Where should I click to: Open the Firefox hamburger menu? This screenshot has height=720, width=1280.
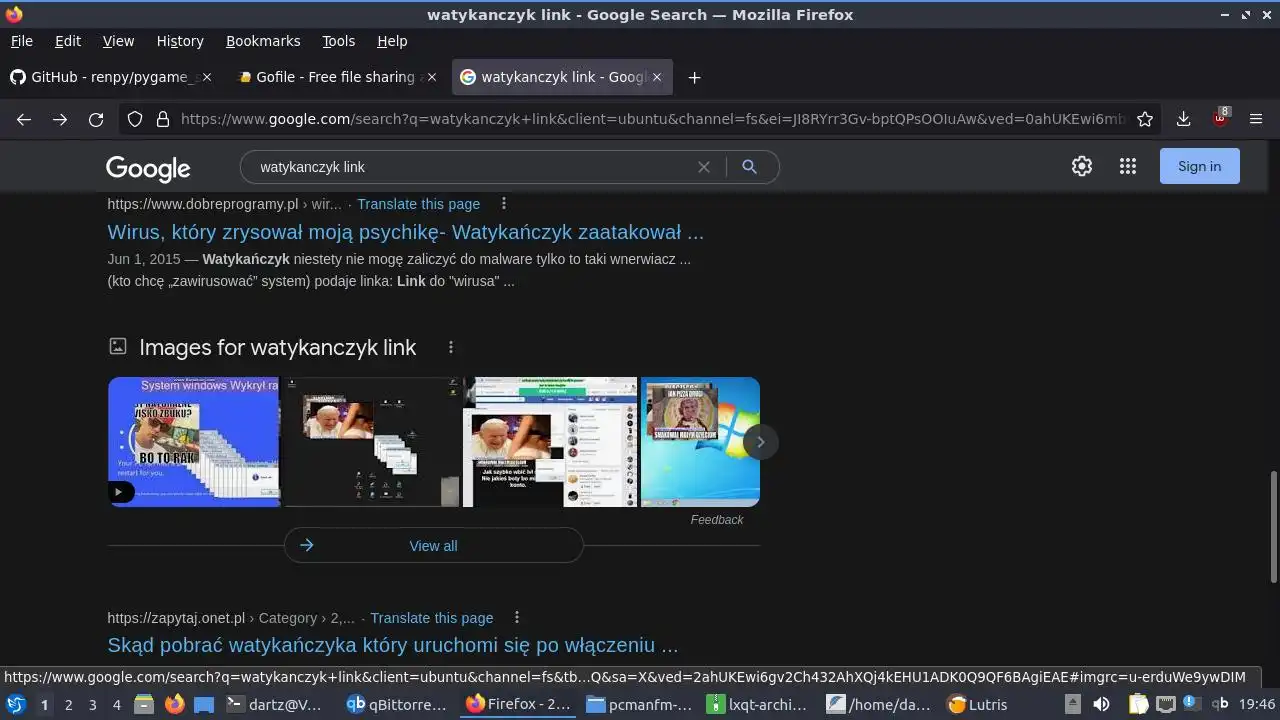[1256, 119]
